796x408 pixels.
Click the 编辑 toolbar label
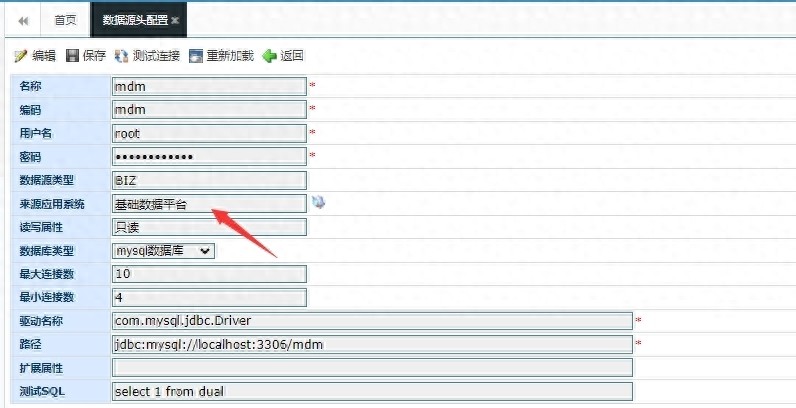click(x=44, y=56)
